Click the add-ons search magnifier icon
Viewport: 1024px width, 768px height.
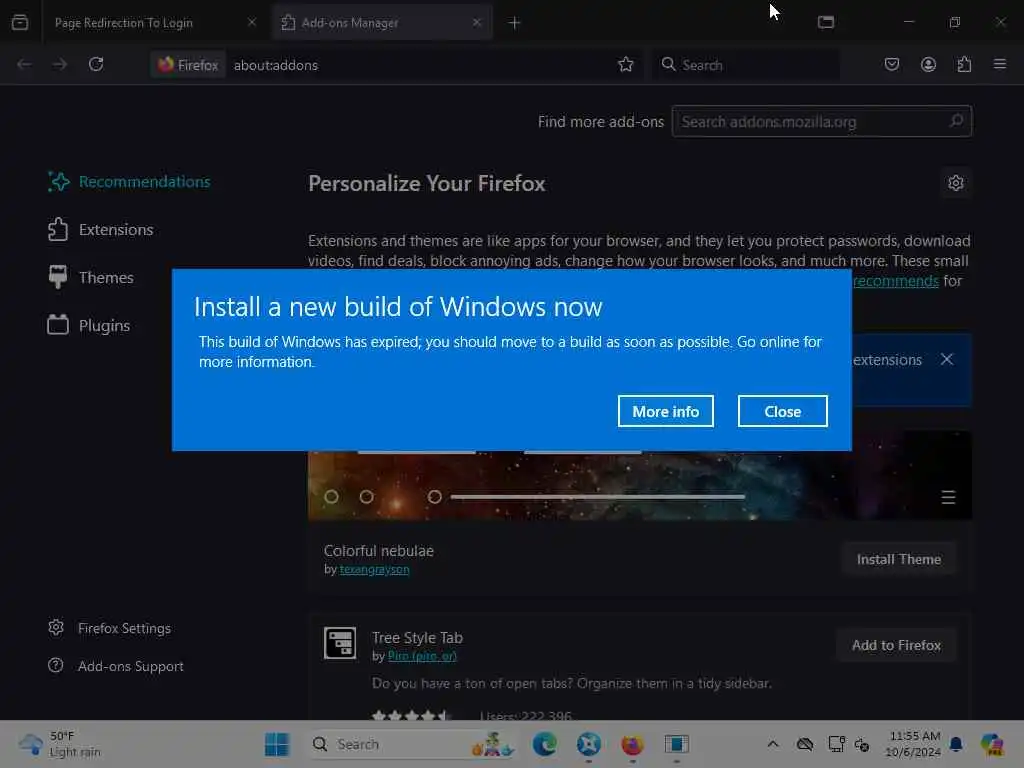coord(956,121)
